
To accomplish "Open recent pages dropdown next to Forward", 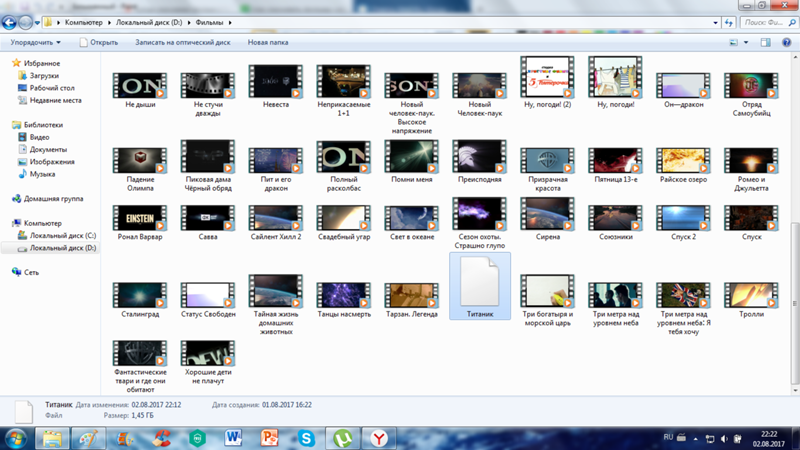I will coord(37,23).
